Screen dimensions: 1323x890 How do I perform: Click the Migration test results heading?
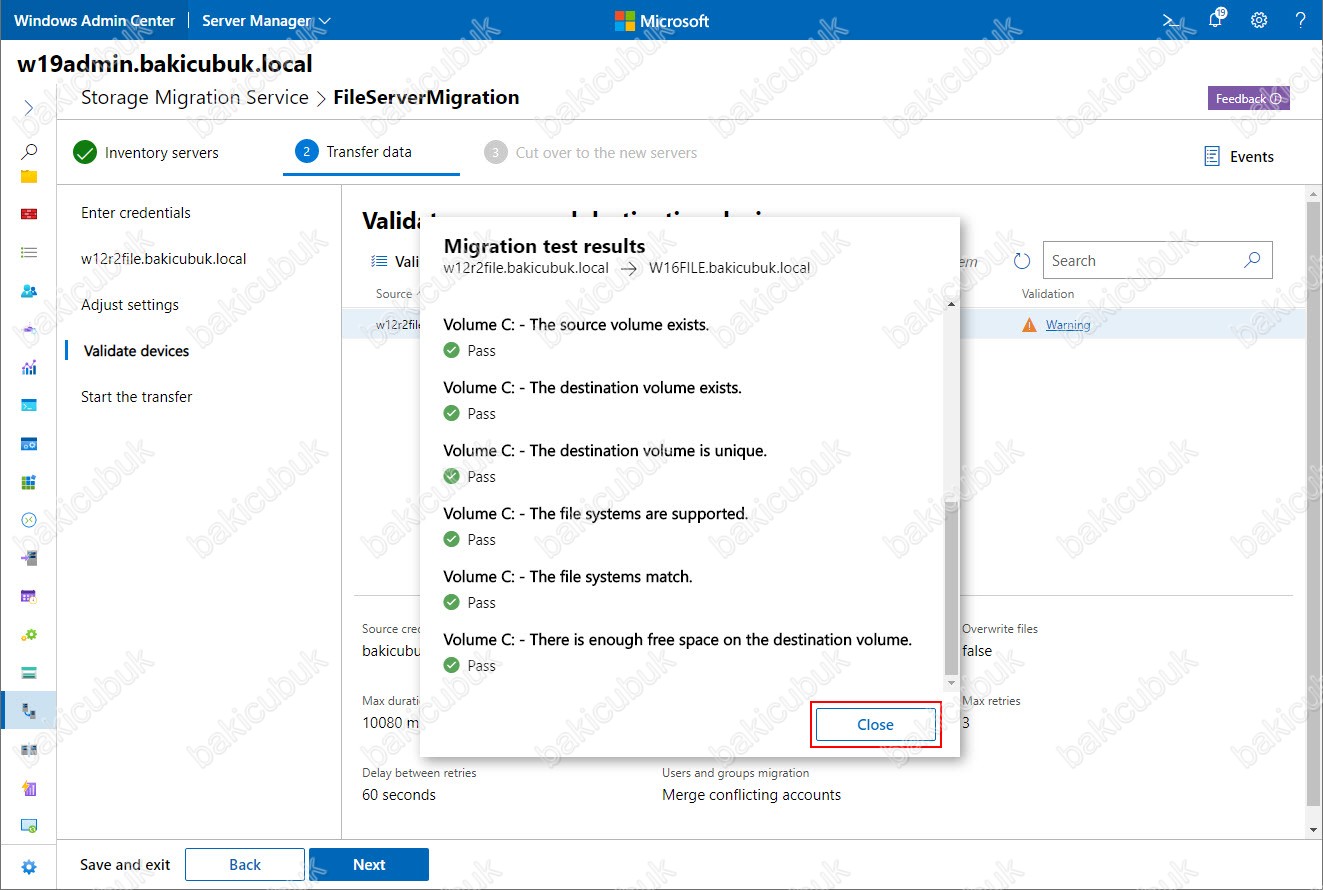[545, 246]
